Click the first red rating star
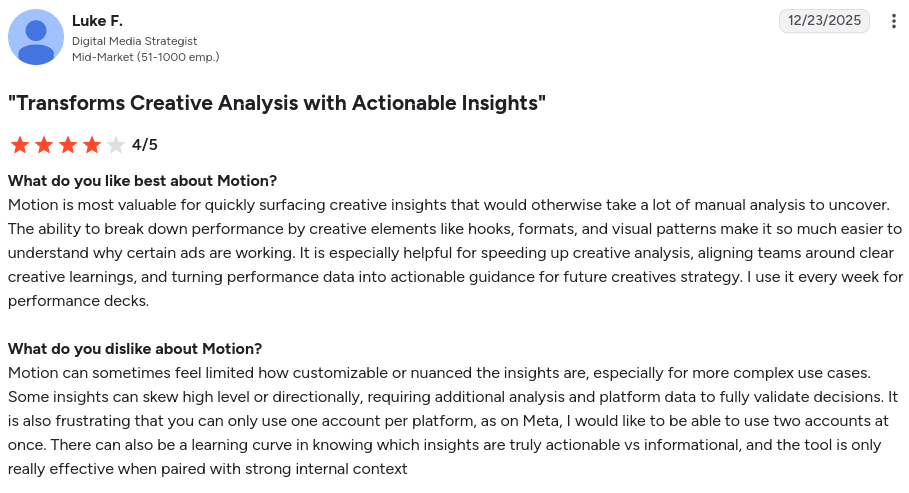909x493 pixels. tap(20, 145)
